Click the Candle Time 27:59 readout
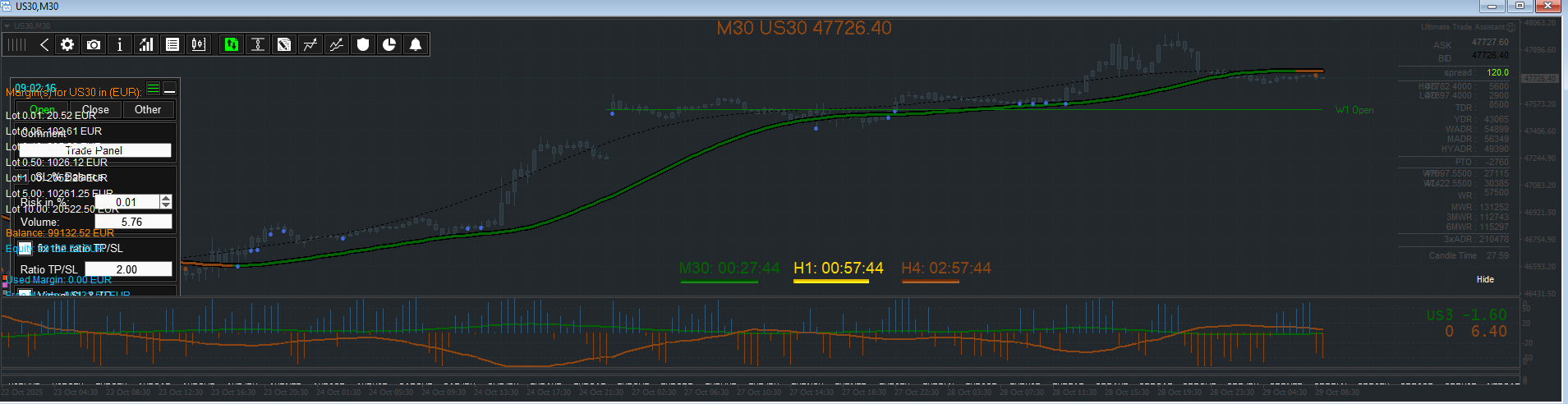This screenshot has width=1568, height=404. pyautogui.click(x=1469, y=255)
